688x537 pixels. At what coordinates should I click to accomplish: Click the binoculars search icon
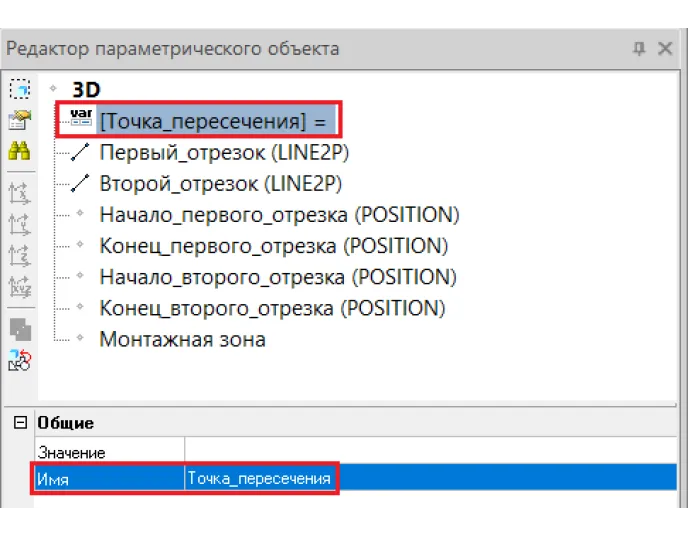pos(19,151)
